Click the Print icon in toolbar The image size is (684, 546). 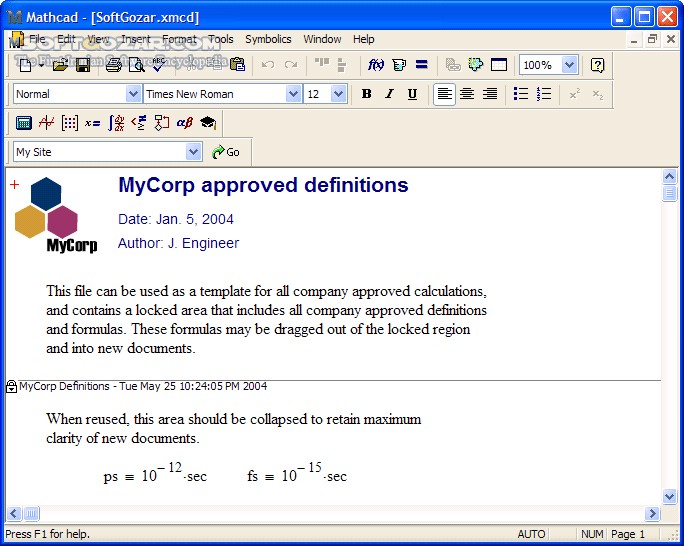point(113,65)
